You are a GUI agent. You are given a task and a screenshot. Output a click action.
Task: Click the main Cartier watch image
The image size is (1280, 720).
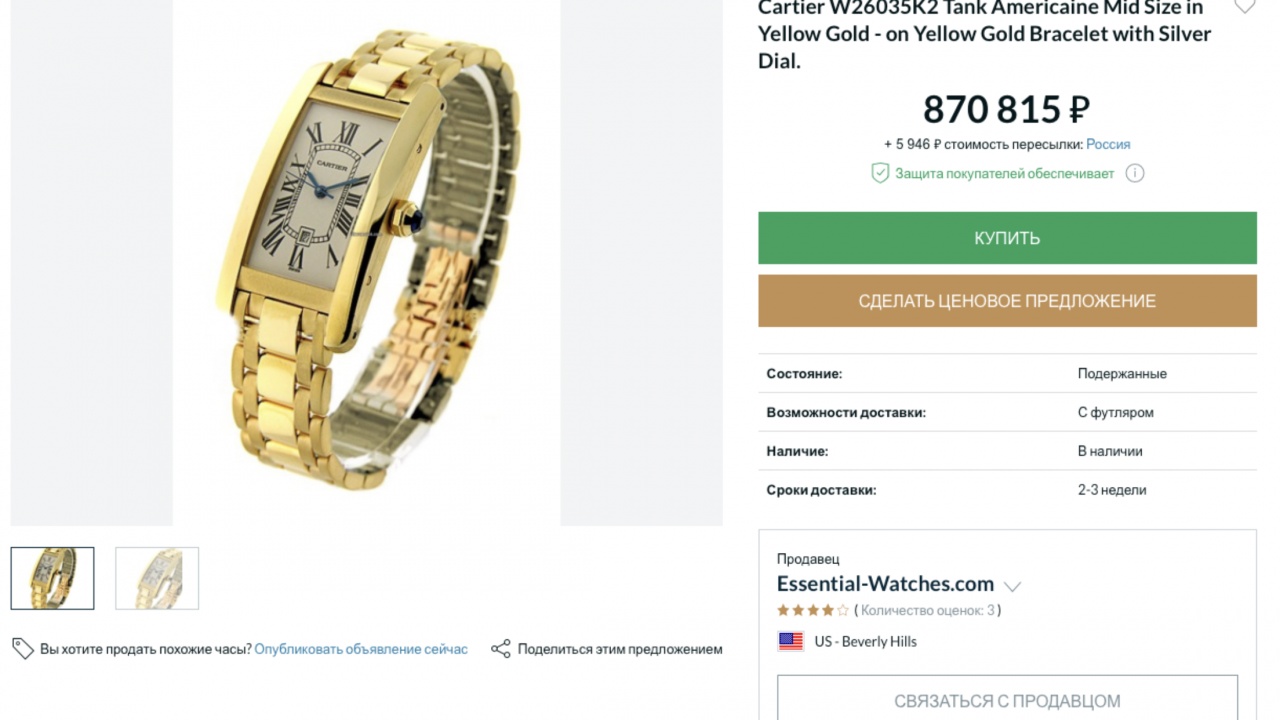click(366, 262)
